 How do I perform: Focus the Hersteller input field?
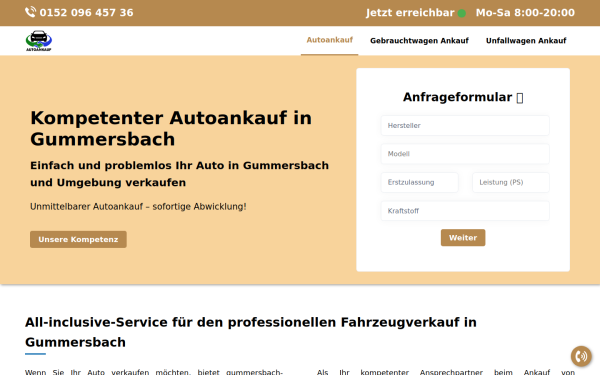465,126
